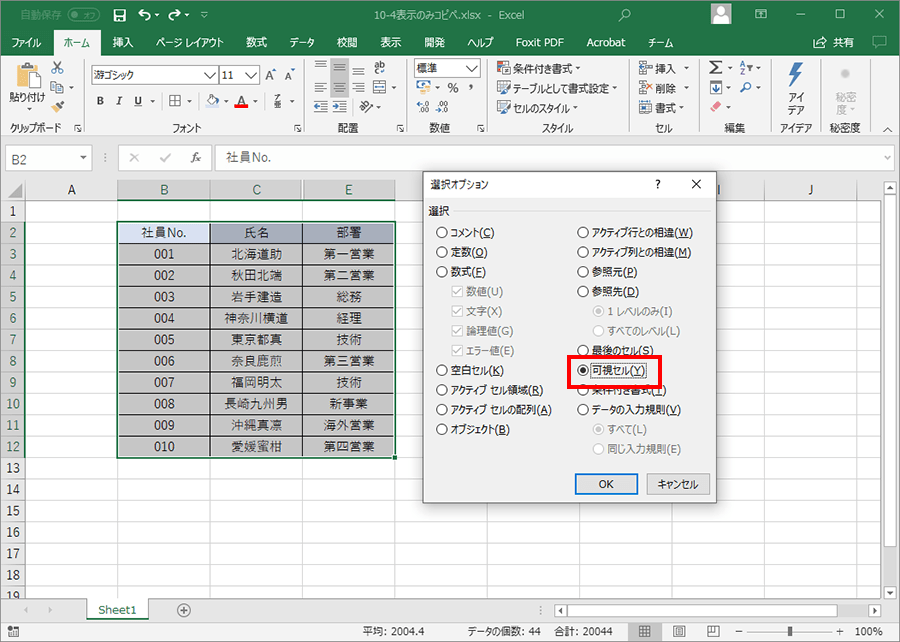This screenshot has height=642, width=900.
Task: Open the font size dropdown showing 11
Action: [x=254, y=75]
